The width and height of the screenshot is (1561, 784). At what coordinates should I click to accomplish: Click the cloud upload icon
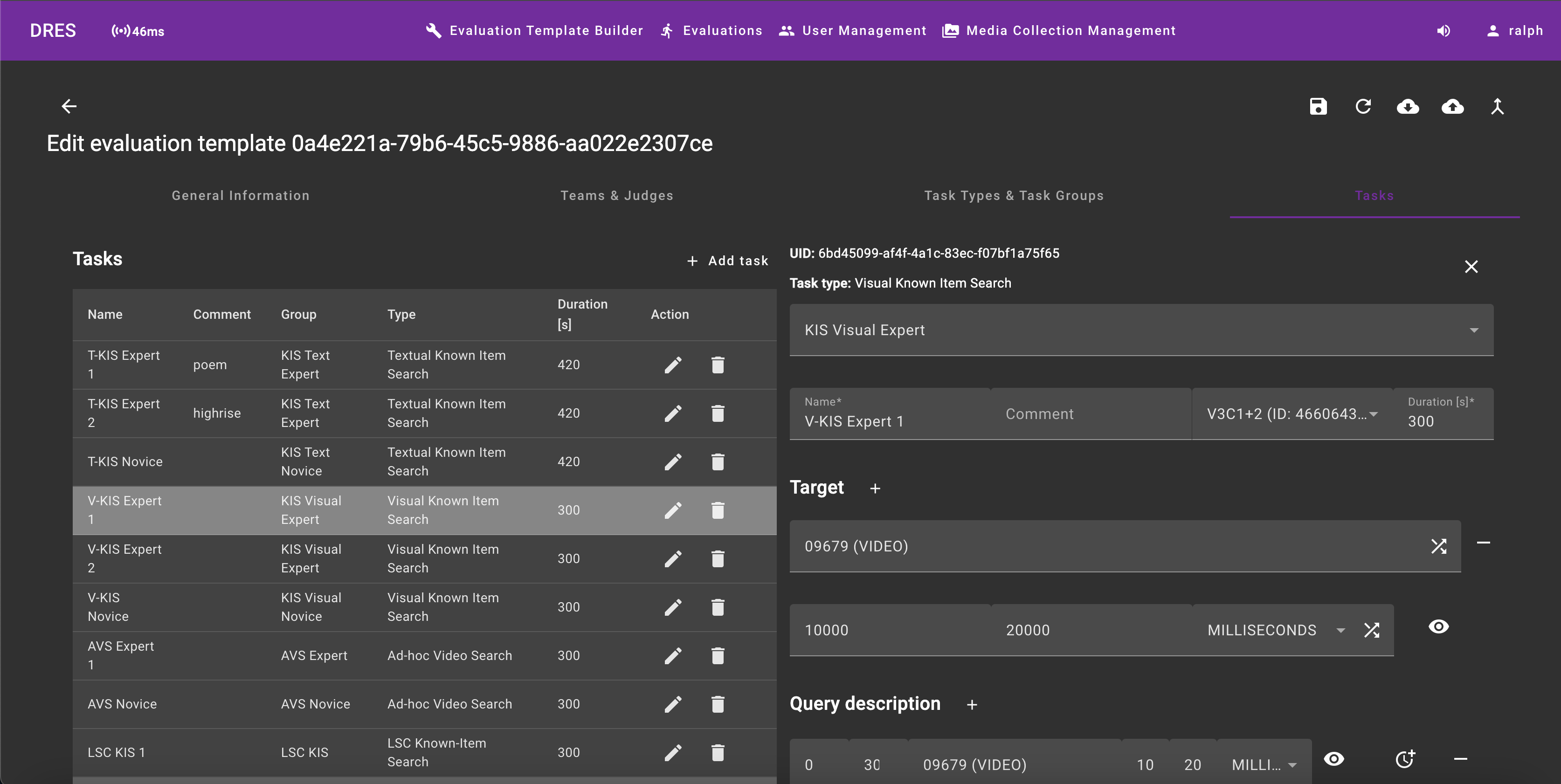coord(1452,107)
